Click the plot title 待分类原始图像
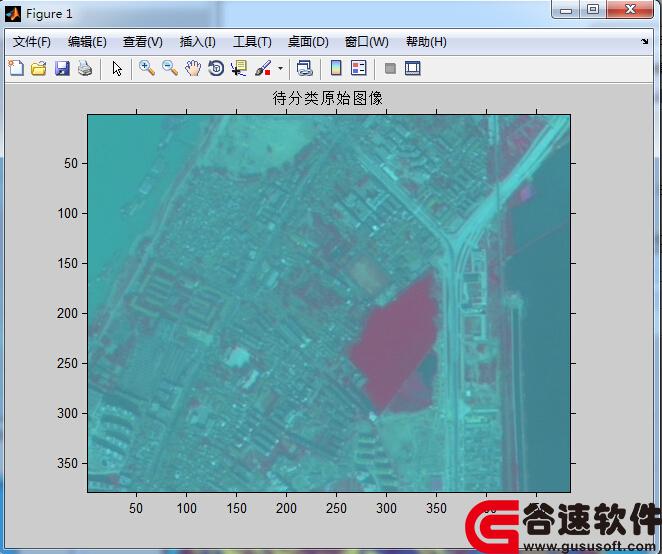This screenshot has height=554, width=662. [x=328, y=98]
